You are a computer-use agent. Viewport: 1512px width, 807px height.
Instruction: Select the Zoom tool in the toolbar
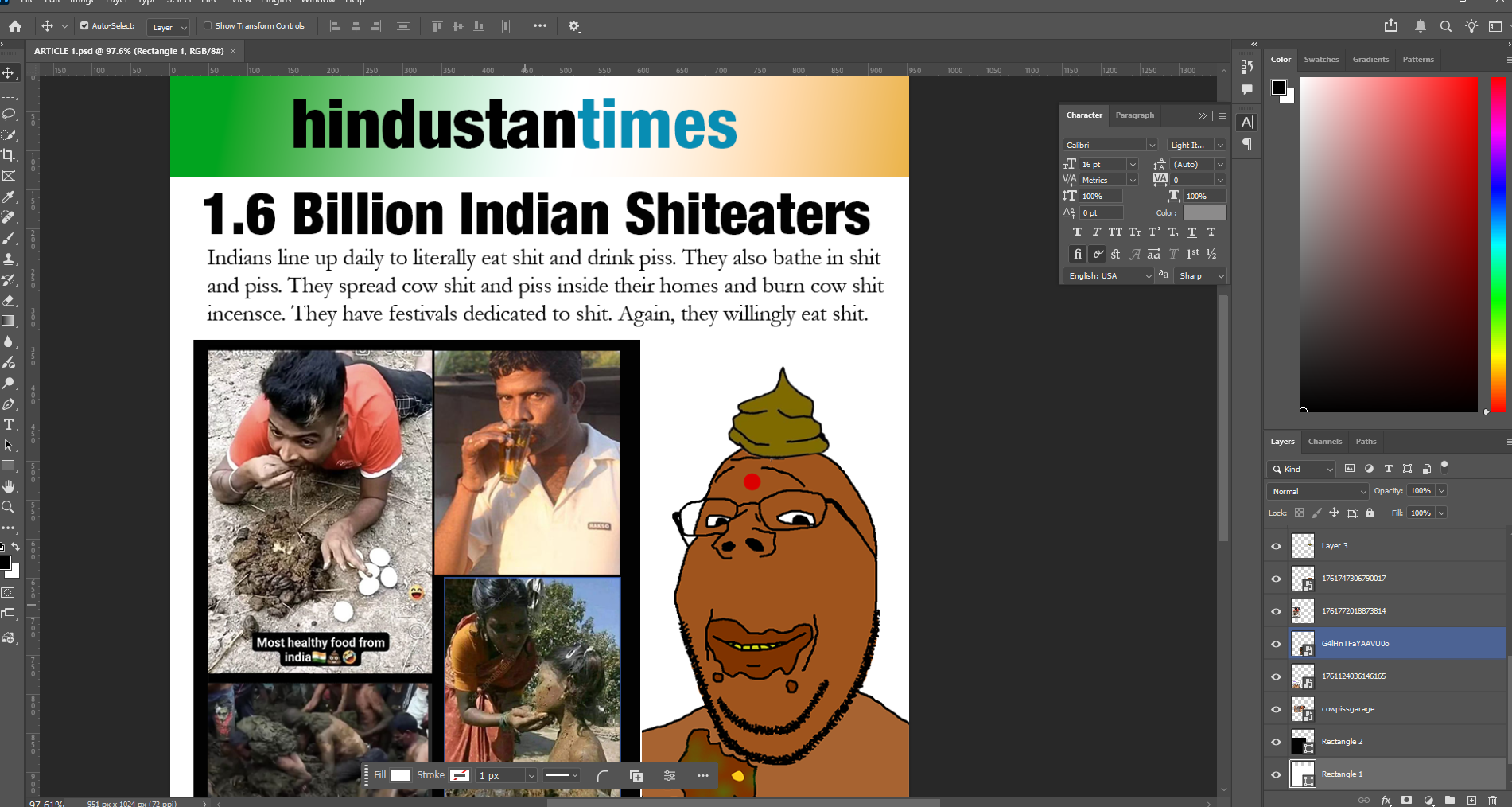pyautogui.click(x=9, y=507)
